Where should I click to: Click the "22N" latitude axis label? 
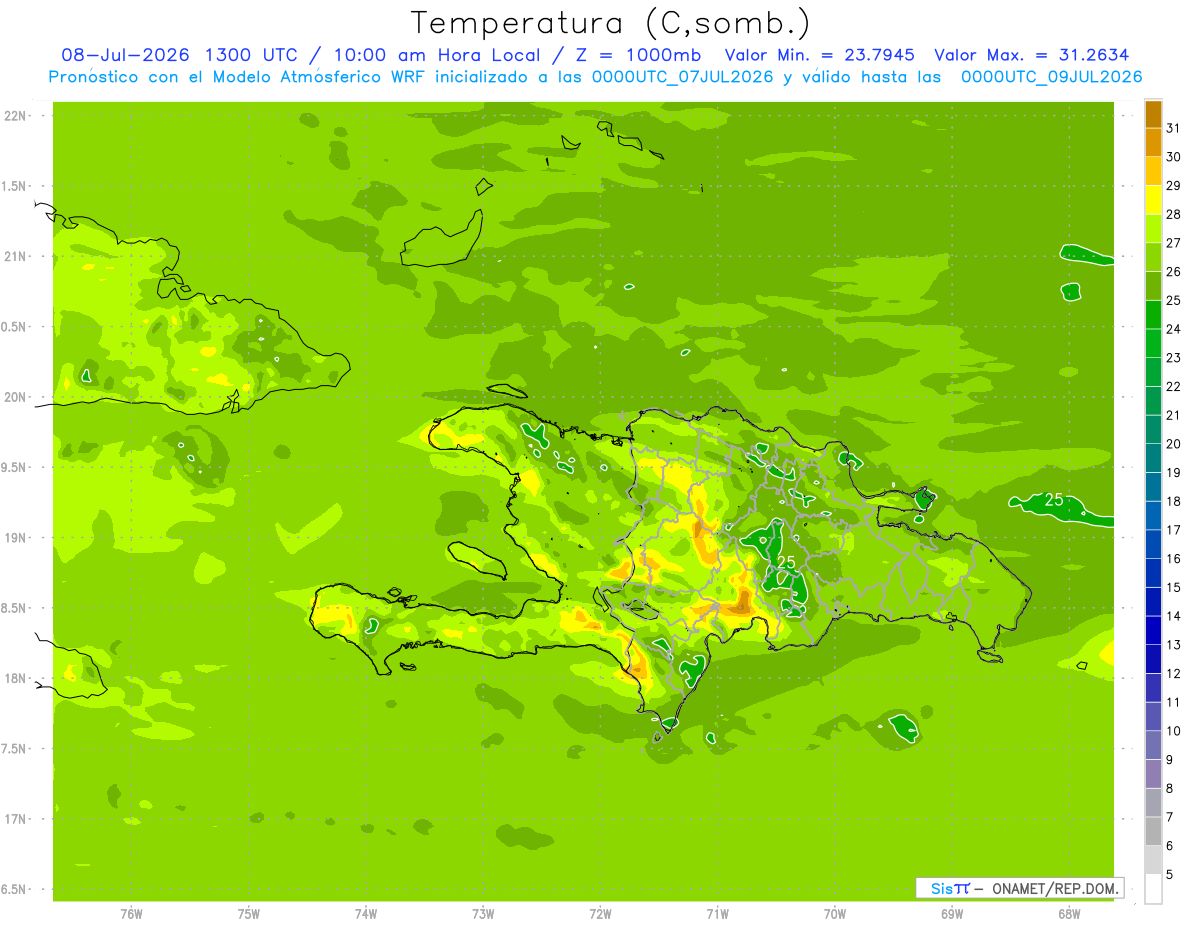(15, 116)
